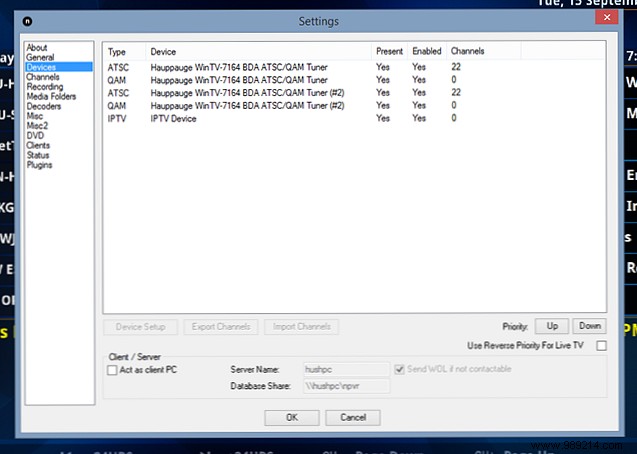637x454 pixels.
Task: Enable Act as client PC checkbox
Action: (113, 370)
